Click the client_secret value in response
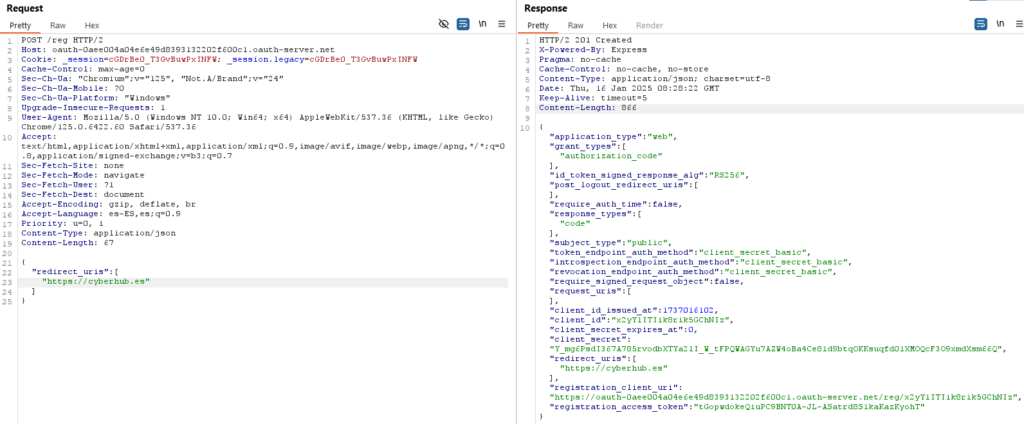Viewport: 1024px width, 424px height. point(779,349)
